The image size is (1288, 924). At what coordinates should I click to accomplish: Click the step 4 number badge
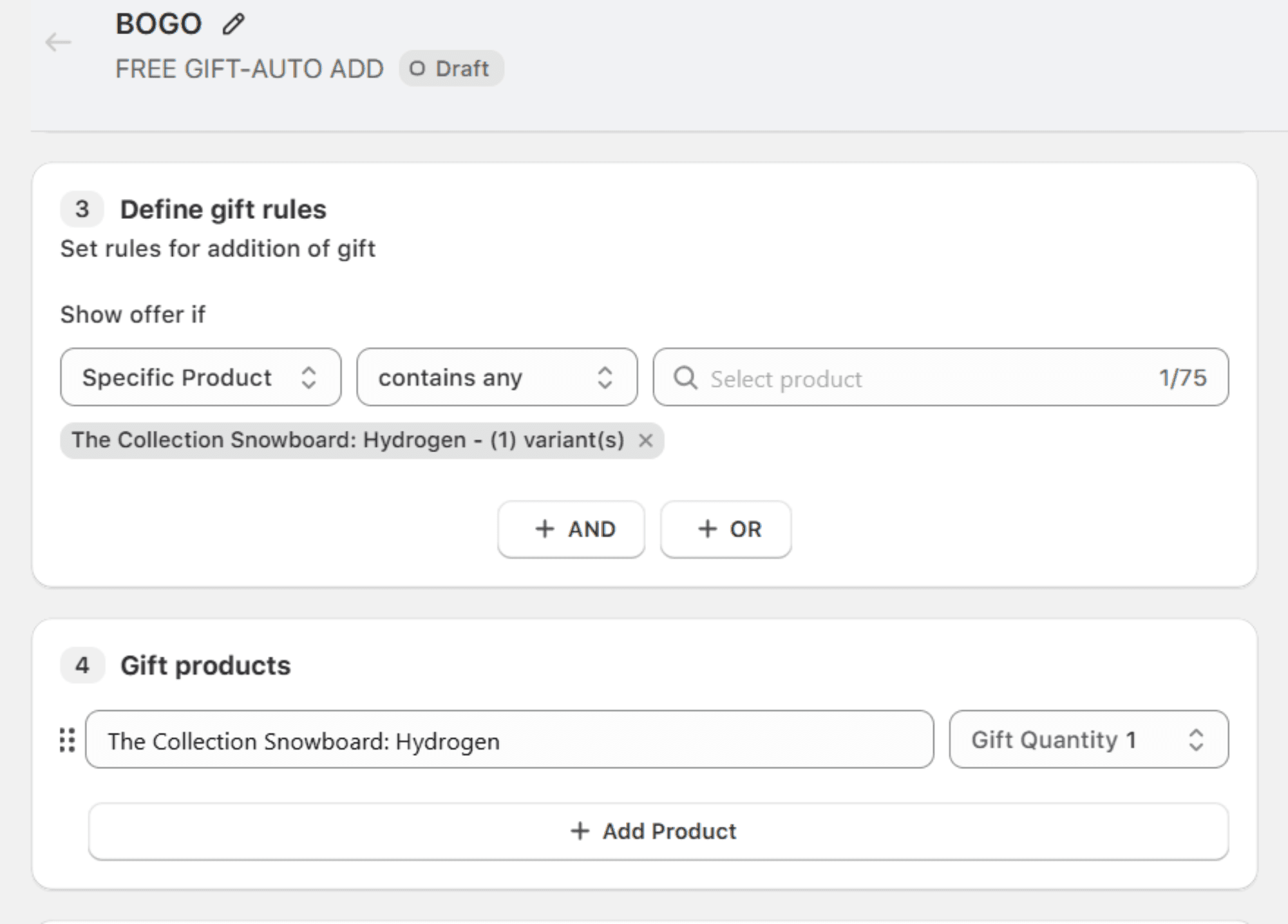pos(82,665)
